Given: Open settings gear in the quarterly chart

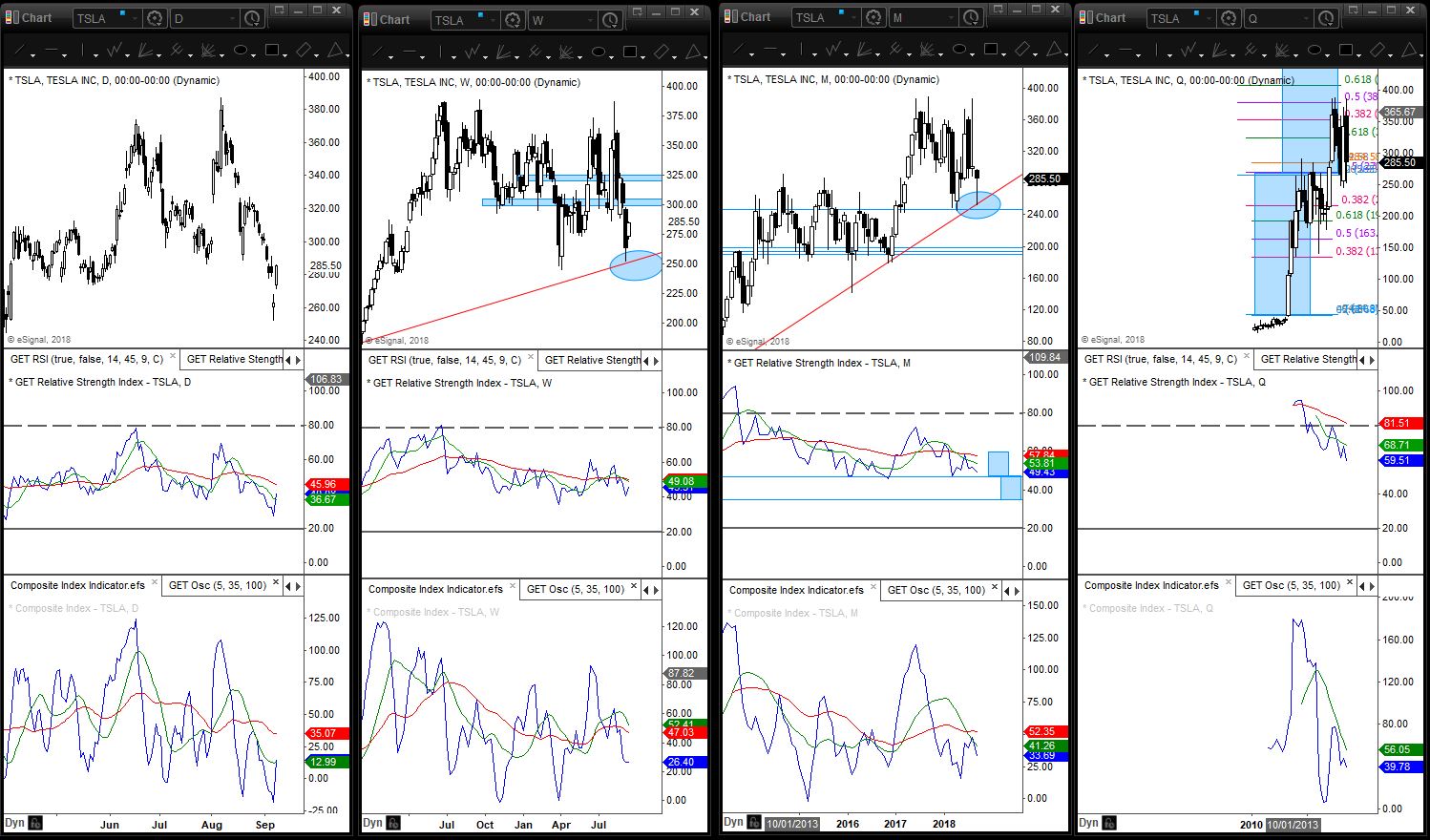Looking at the screenshot, I should click(1230, 18).
